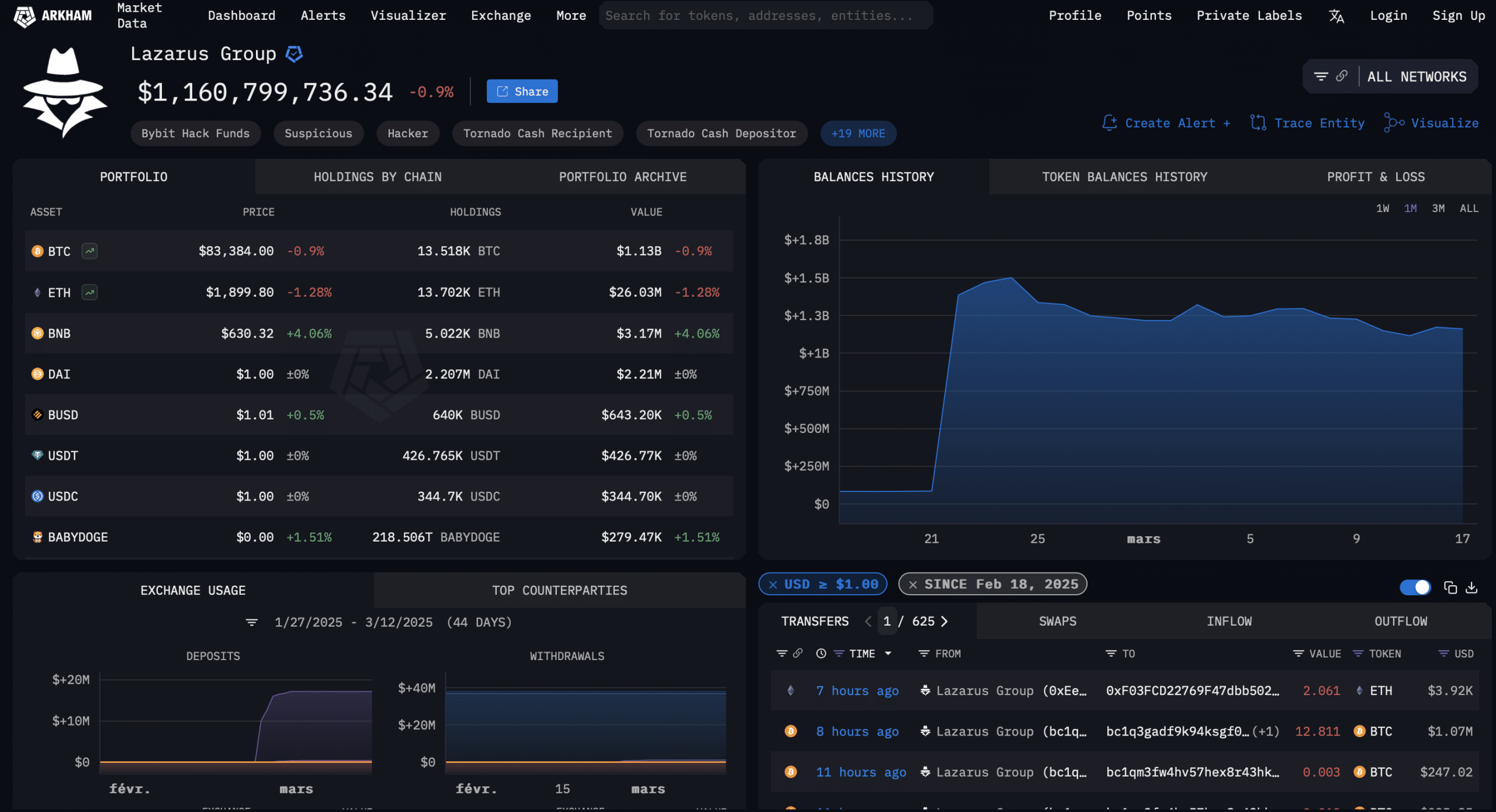This screenshot has height=812, width=1496.
Task: Select 3M chart range
Action: (1438, 209)
